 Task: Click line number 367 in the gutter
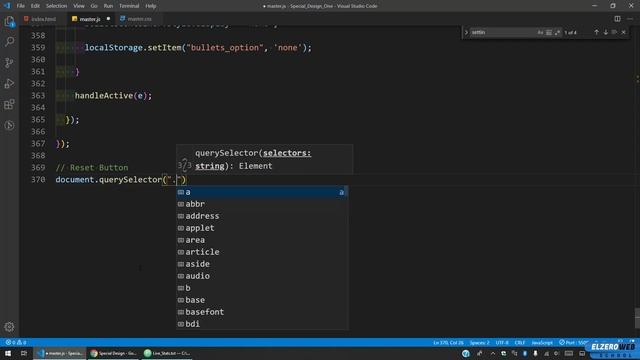pos(38,144)
